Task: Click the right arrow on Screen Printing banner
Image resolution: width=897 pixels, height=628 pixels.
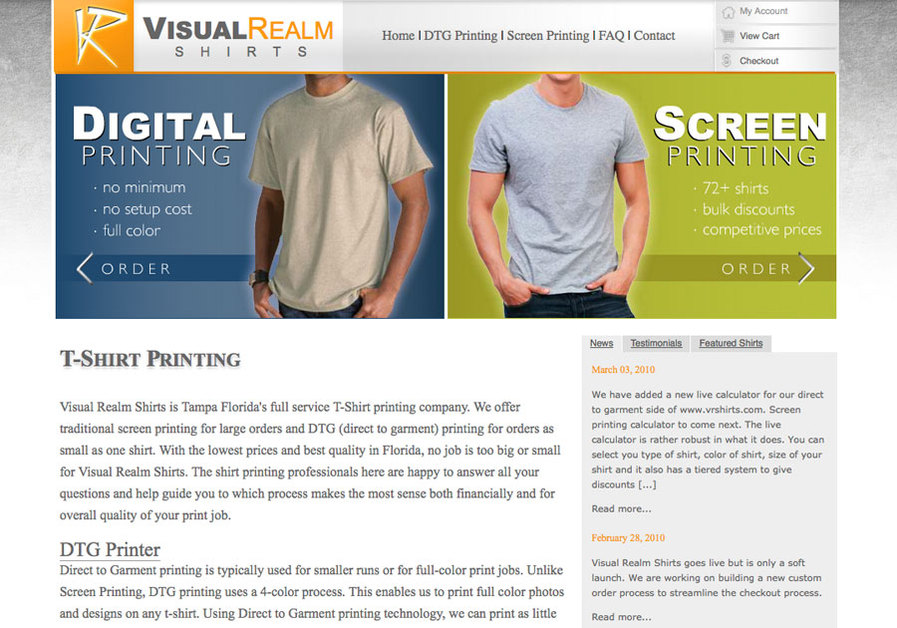Action: coord(806,268)
